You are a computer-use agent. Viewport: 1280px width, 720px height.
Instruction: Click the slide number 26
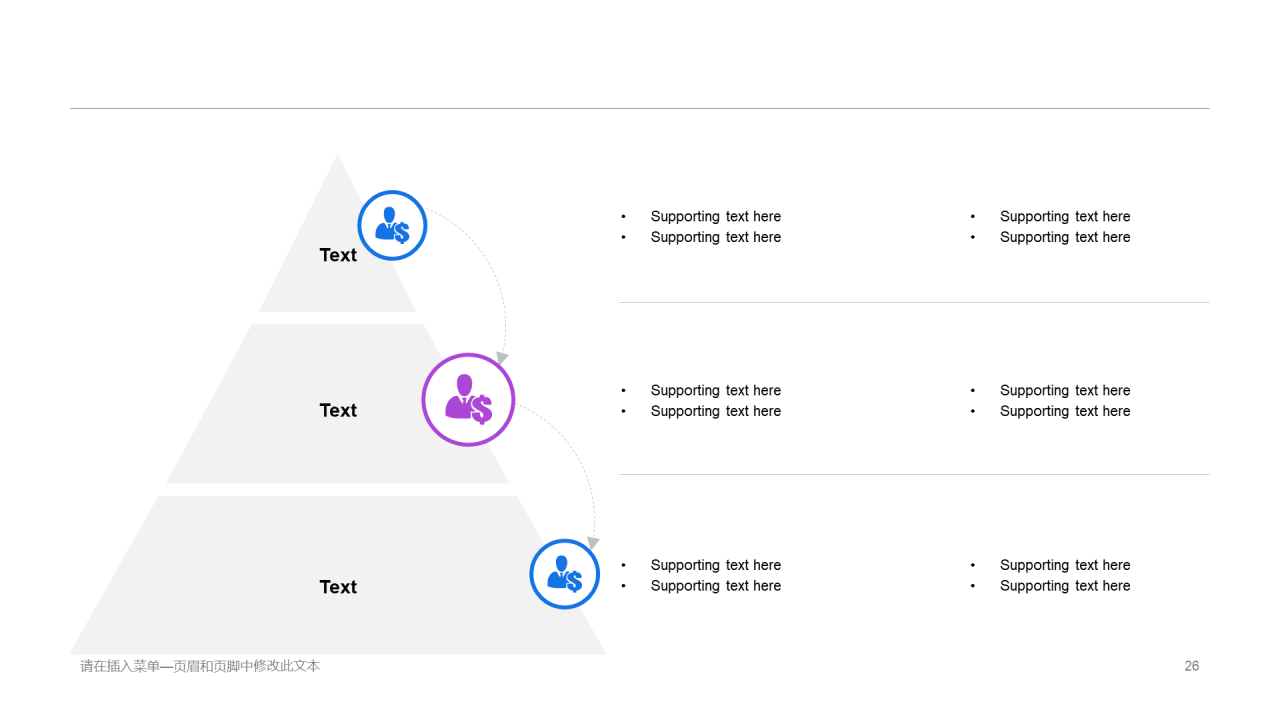pos(1191,666)
